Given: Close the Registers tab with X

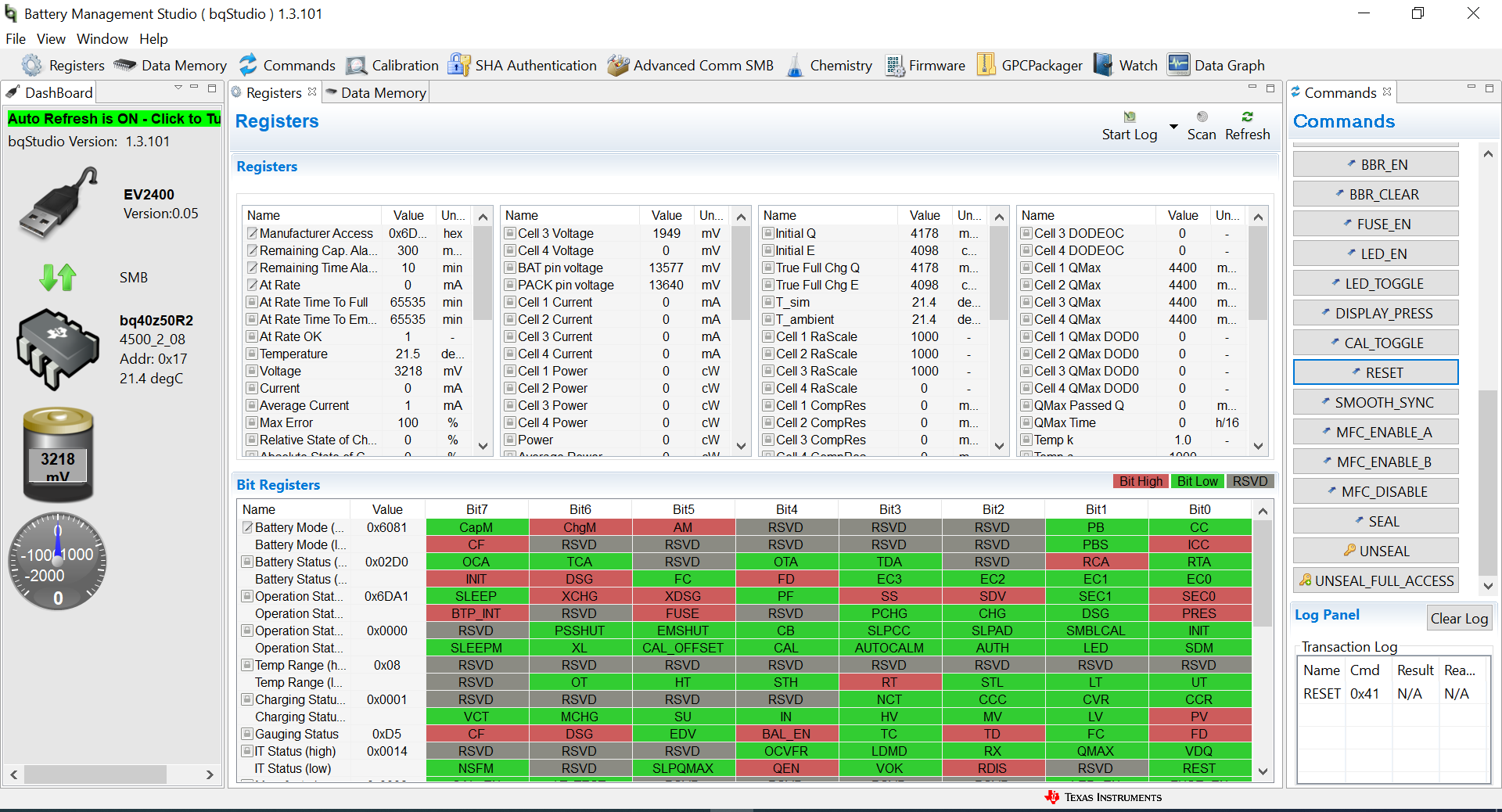Looking at the screenshot, I should coord(312,92).
